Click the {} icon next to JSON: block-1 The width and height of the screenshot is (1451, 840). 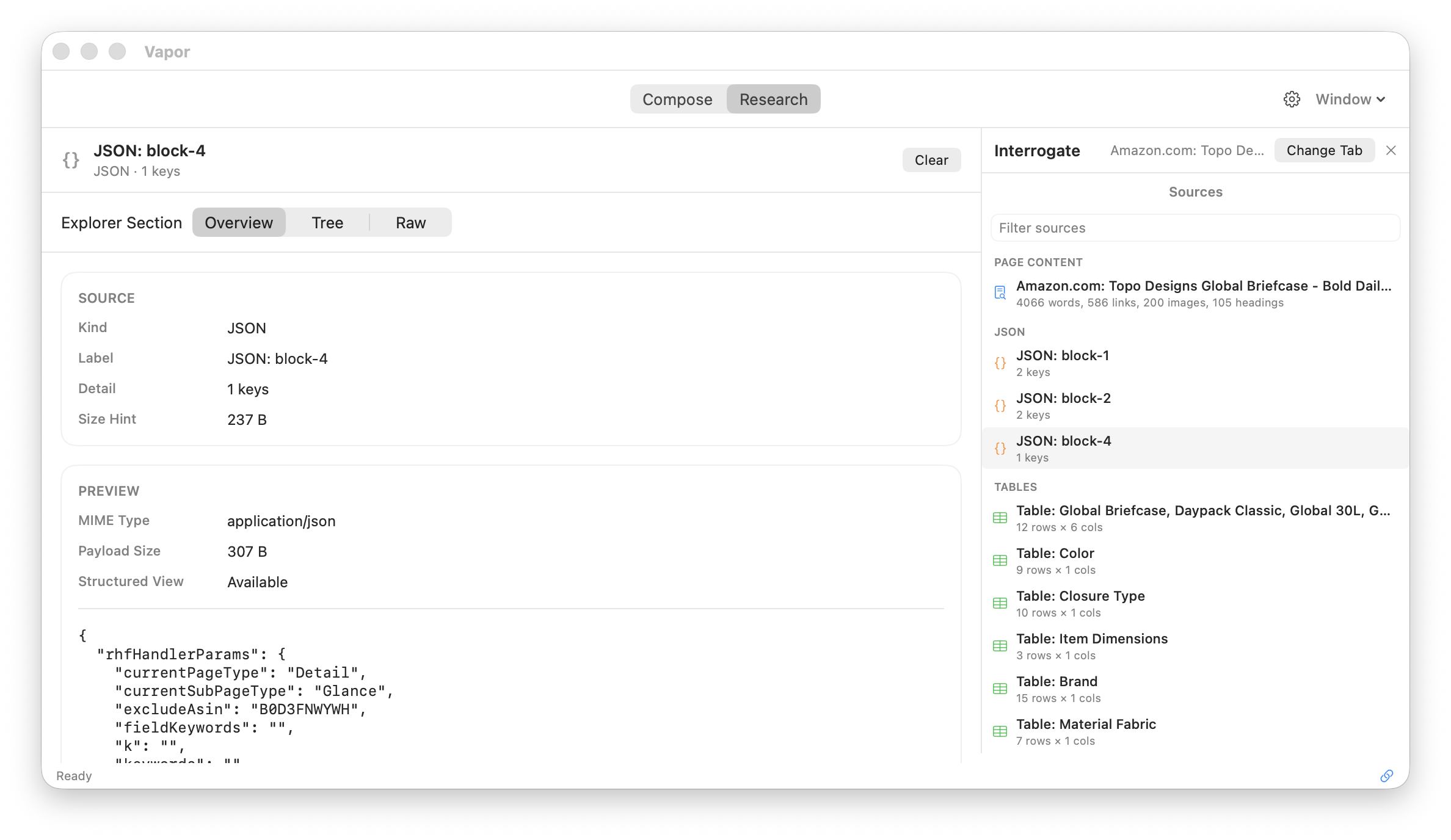[1000, 363]
